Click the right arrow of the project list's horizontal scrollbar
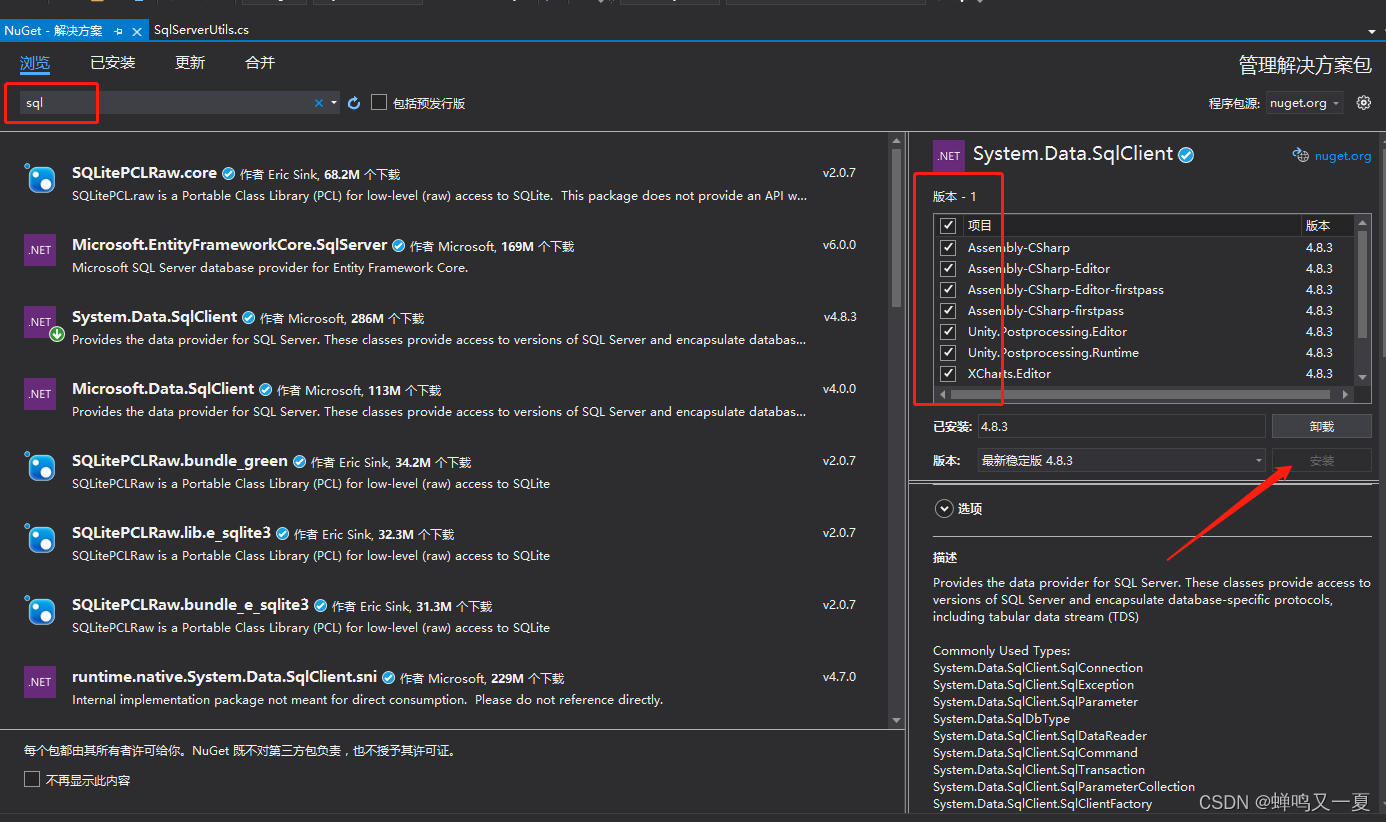Screen dimensions: 1386x822 [1346, 394]
